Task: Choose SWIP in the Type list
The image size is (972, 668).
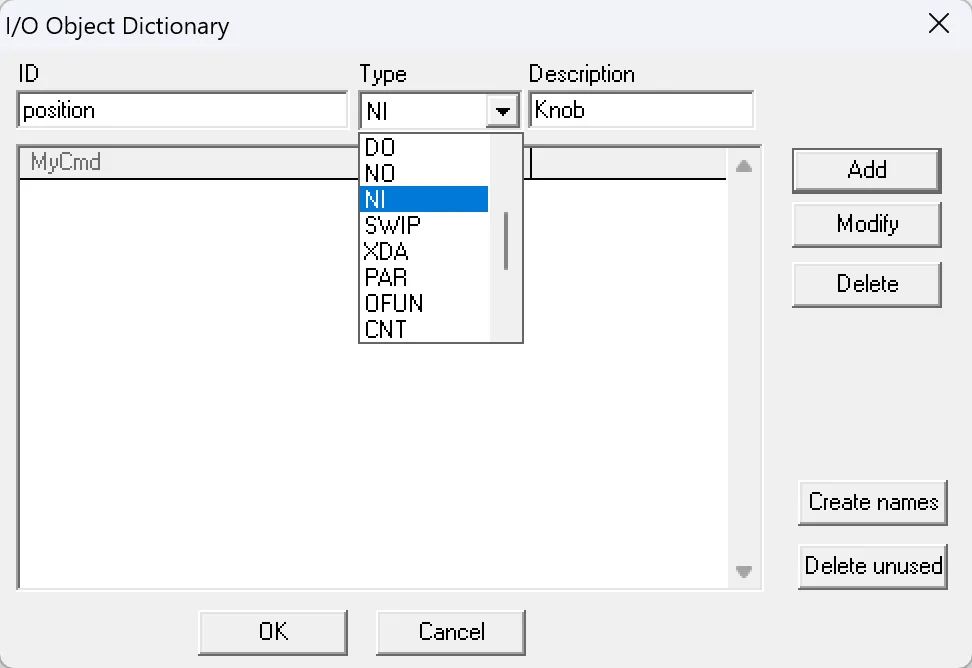Action: [x=390, y=225]
